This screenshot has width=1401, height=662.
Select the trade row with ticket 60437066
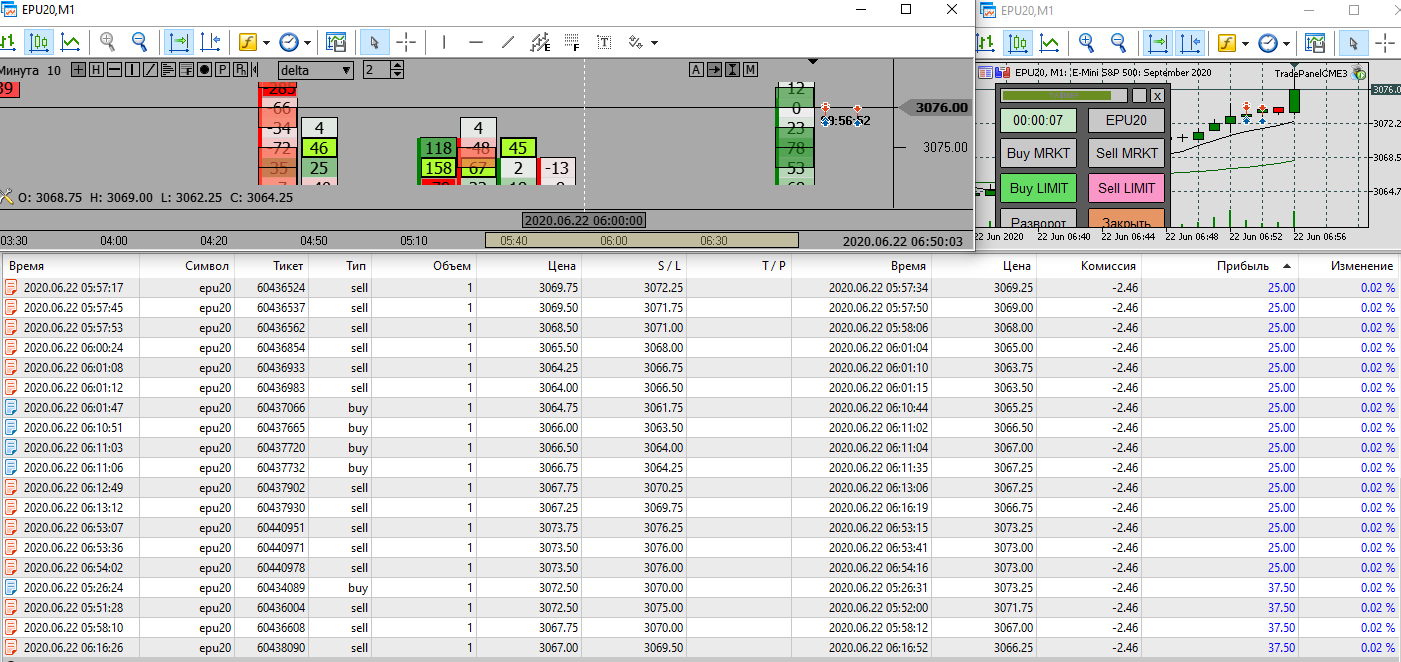pyautogui.click(x=700, y=407)
